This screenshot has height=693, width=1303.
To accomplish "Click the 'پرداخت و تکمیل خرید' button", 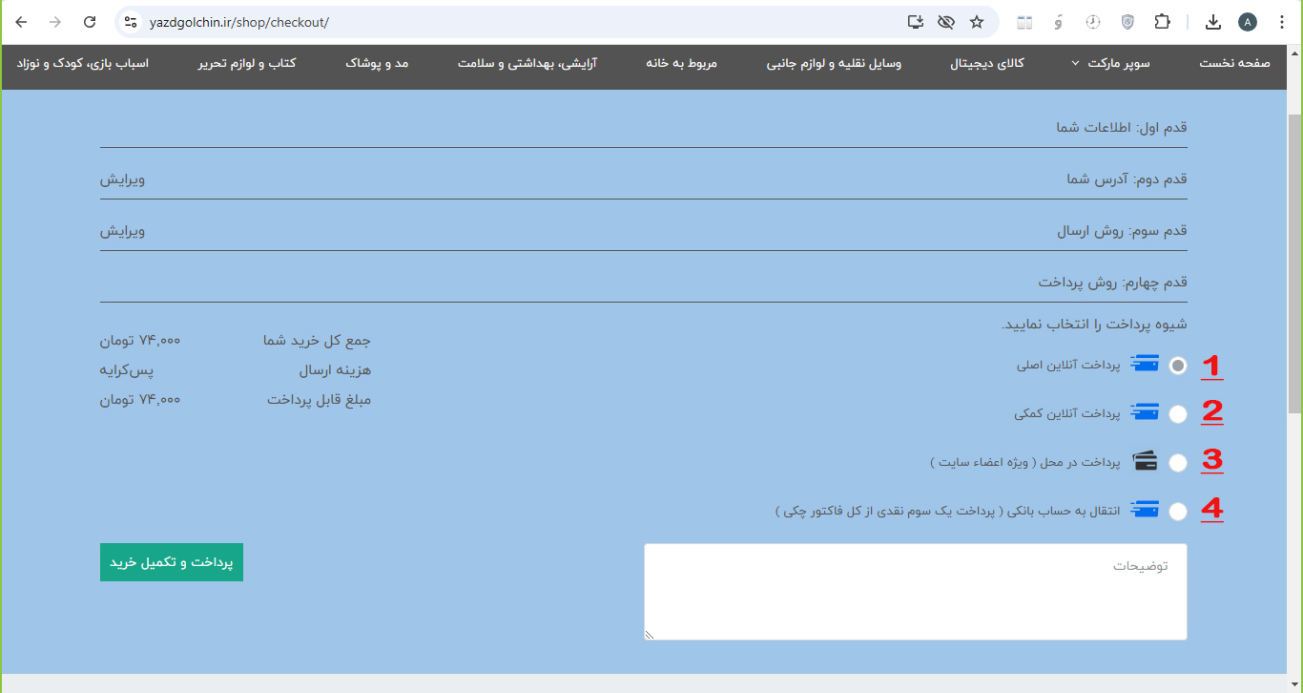I will (x=171, y=562).
